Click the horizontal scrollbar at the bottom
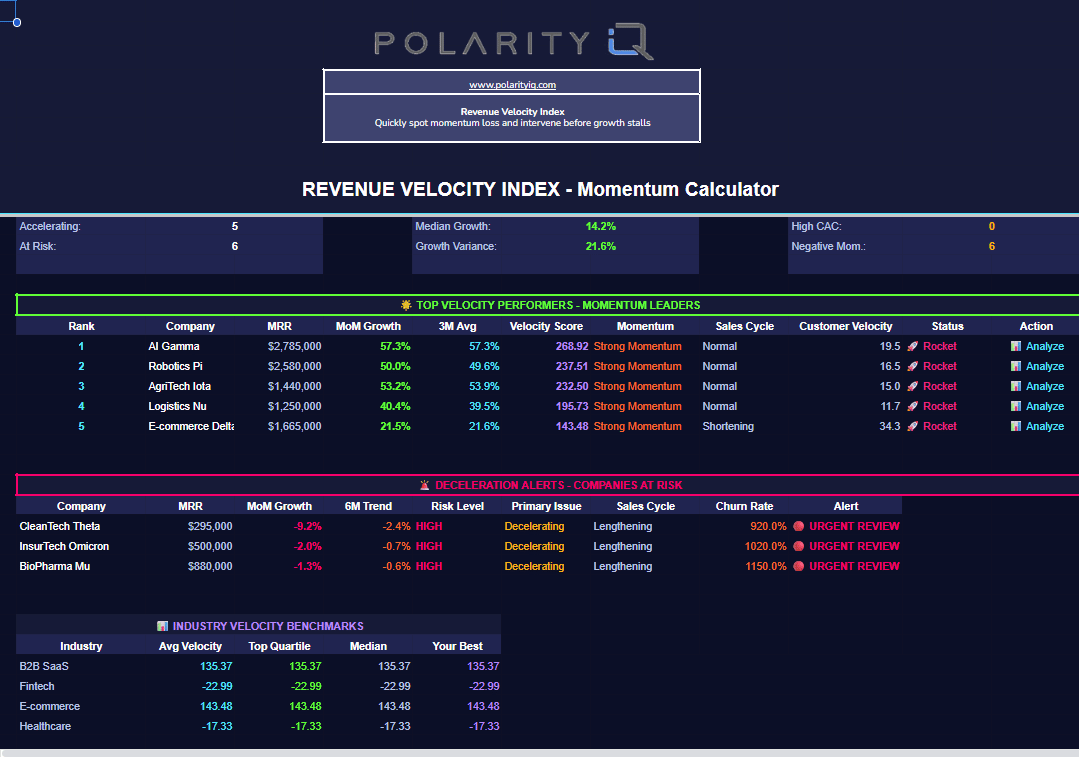The width and height of the screenshot is (1079, 757). coord(539,752)
